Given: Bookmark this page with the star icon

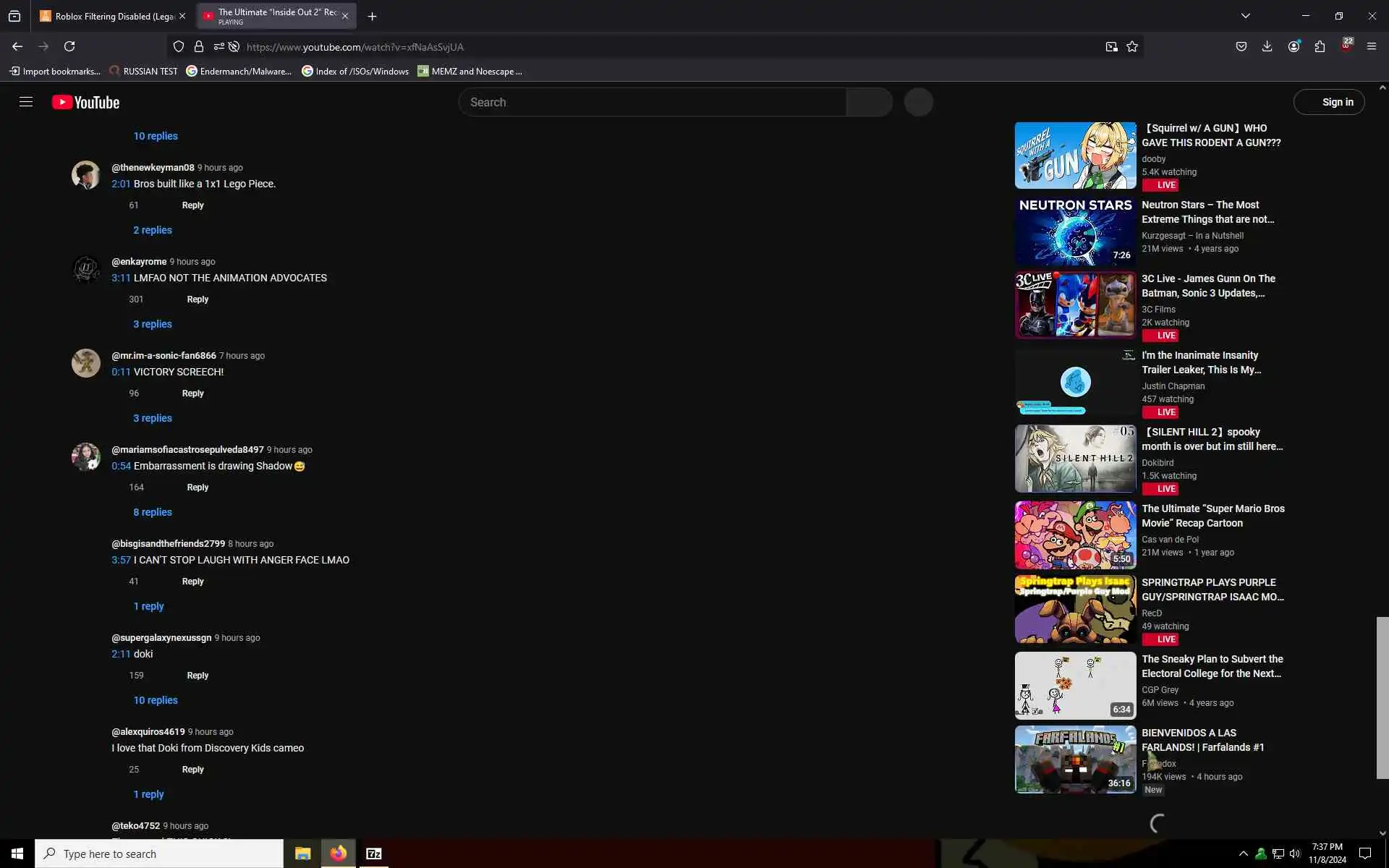Looking at the screenshot, I should [1132, 46].
